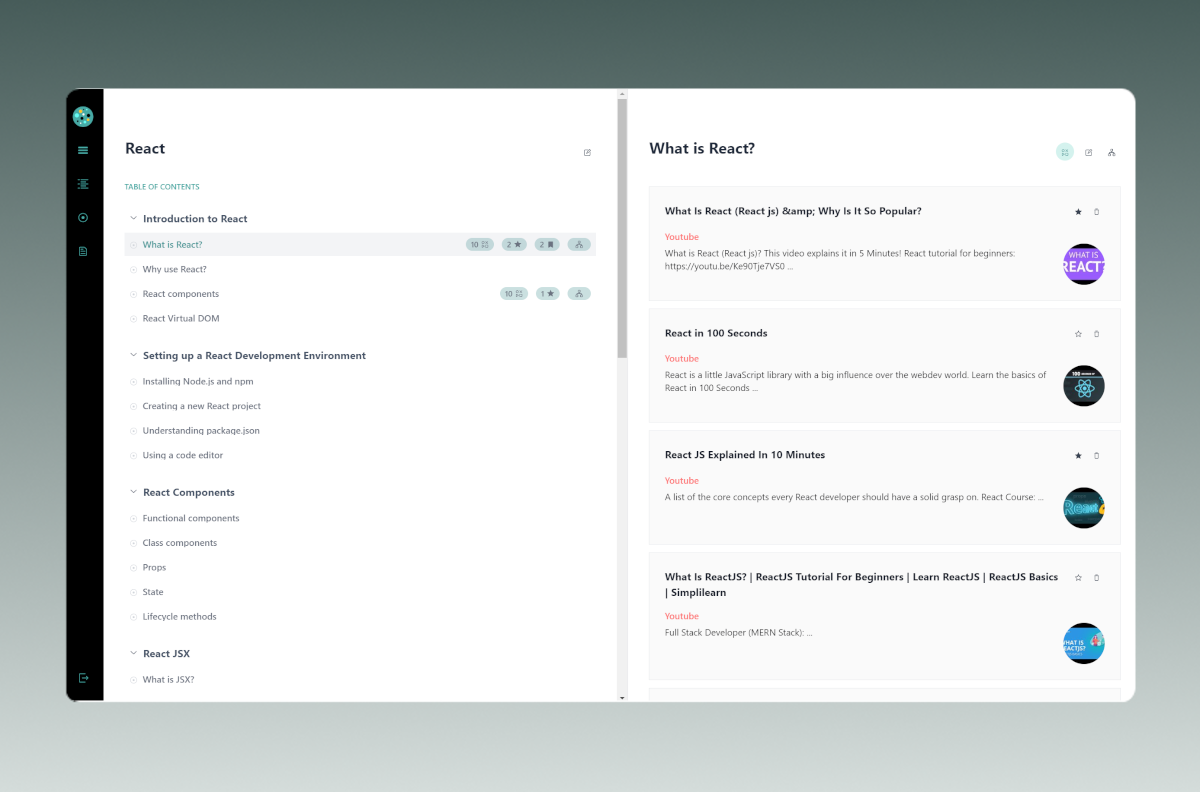Viewport: 1200px width, 792px height.
Task: Click the 1 starred badge on React components row
Action: (547, 294)
